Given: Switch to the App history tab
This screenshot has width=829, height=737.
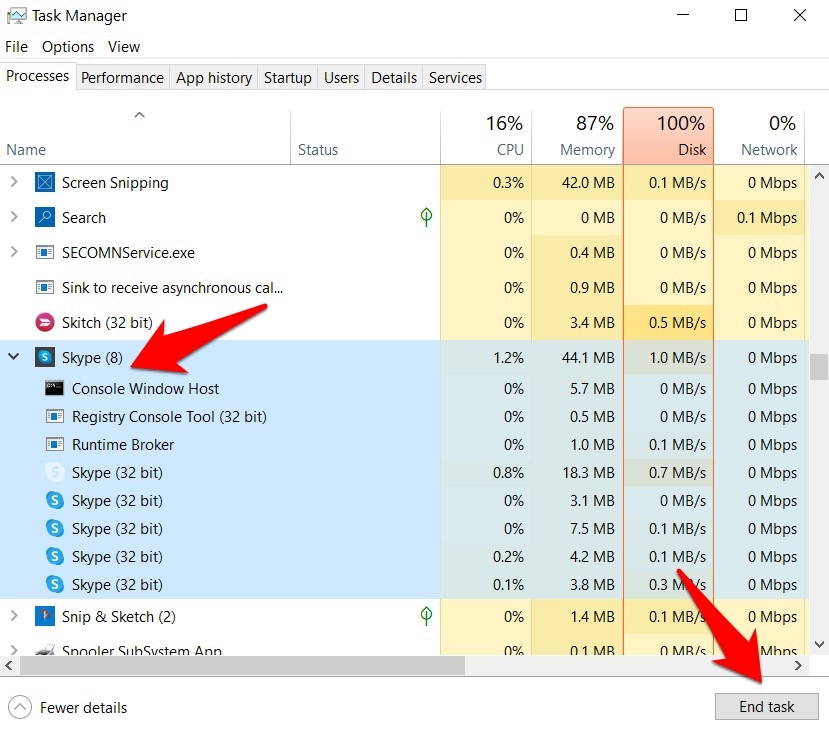Looking at the screenshot, I should tap(214, 78).
